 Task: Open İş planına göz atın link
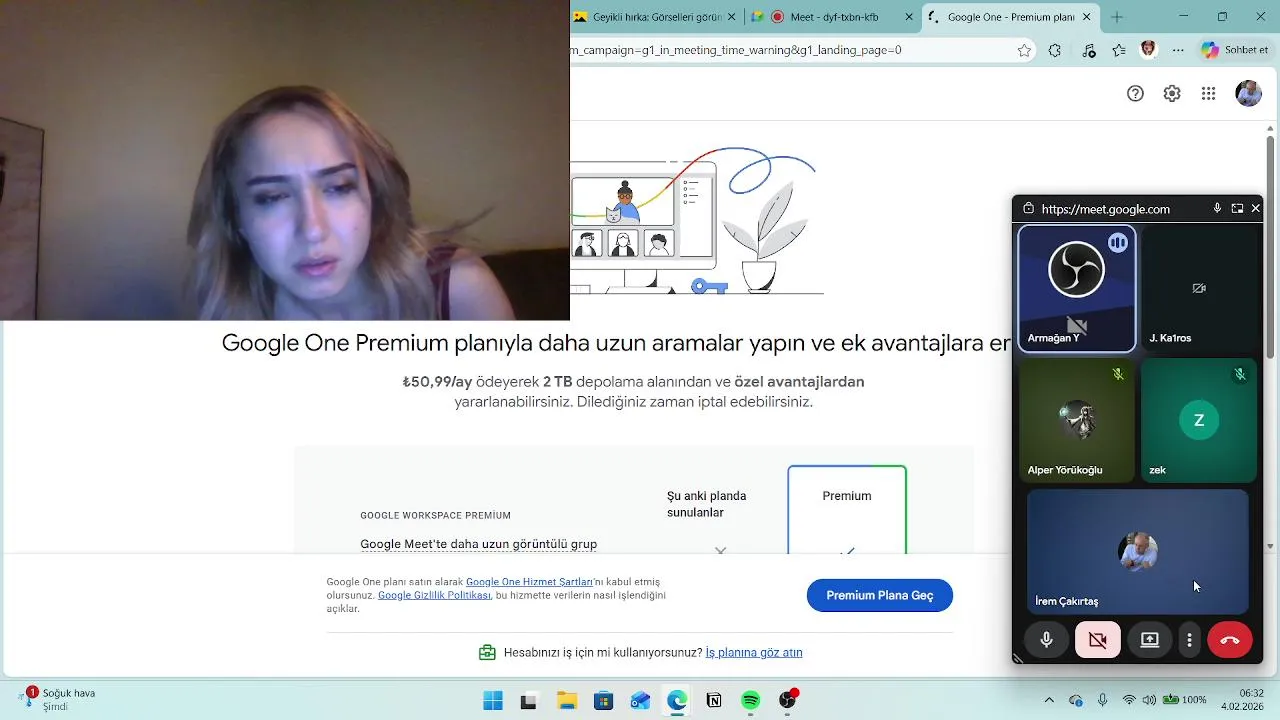[x=754, y=653]
